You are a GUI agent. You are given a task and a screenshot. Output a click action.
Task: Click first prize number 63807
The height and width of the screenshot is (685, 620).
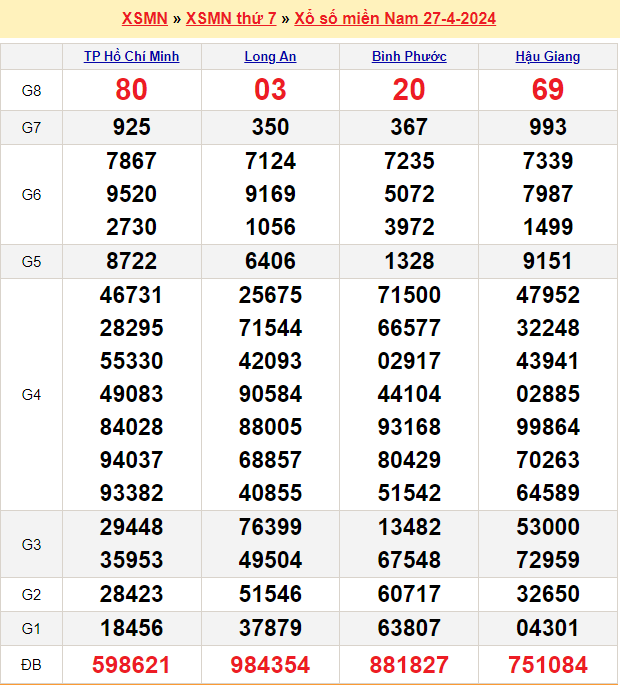409,628
